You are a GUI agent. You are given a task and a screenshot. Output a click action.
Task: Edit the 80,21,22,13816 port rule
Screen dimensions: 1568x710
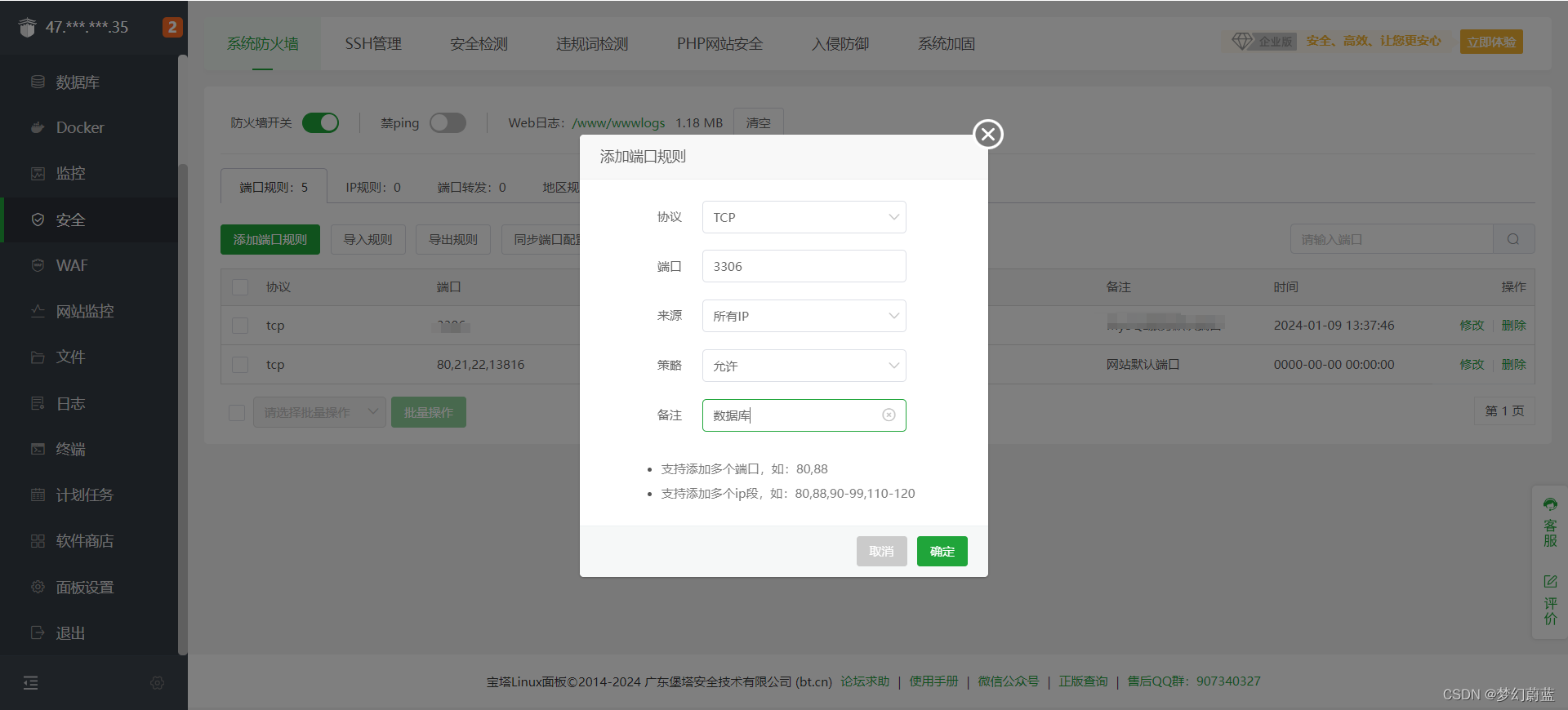click(1472, 365)
